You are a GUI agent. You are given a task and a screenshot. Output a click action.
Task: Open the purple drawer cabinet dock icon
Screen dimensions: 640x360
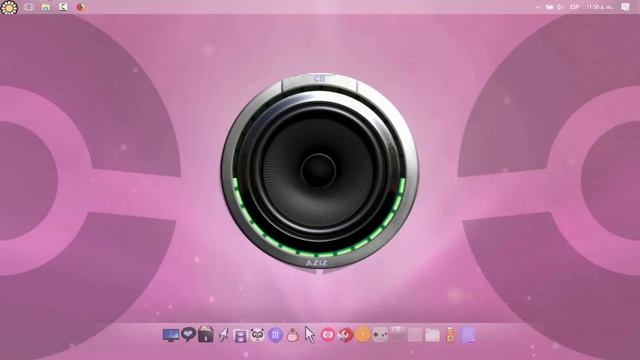pos(240,336)
